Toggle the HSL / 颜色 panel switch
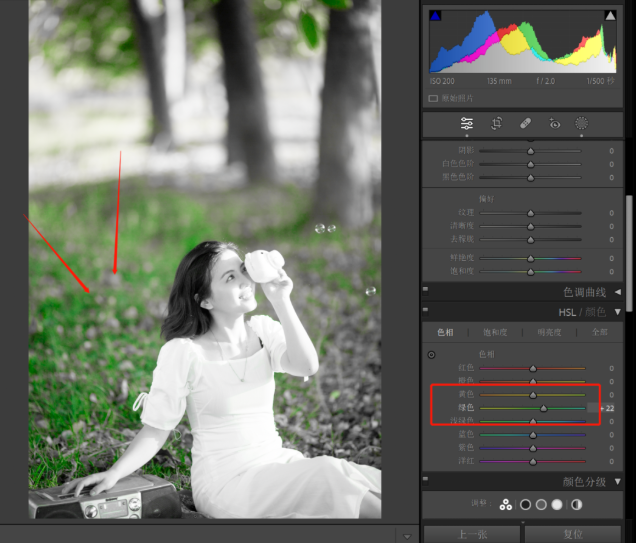Screen dimensions: 636x543 tap(425, 310)
